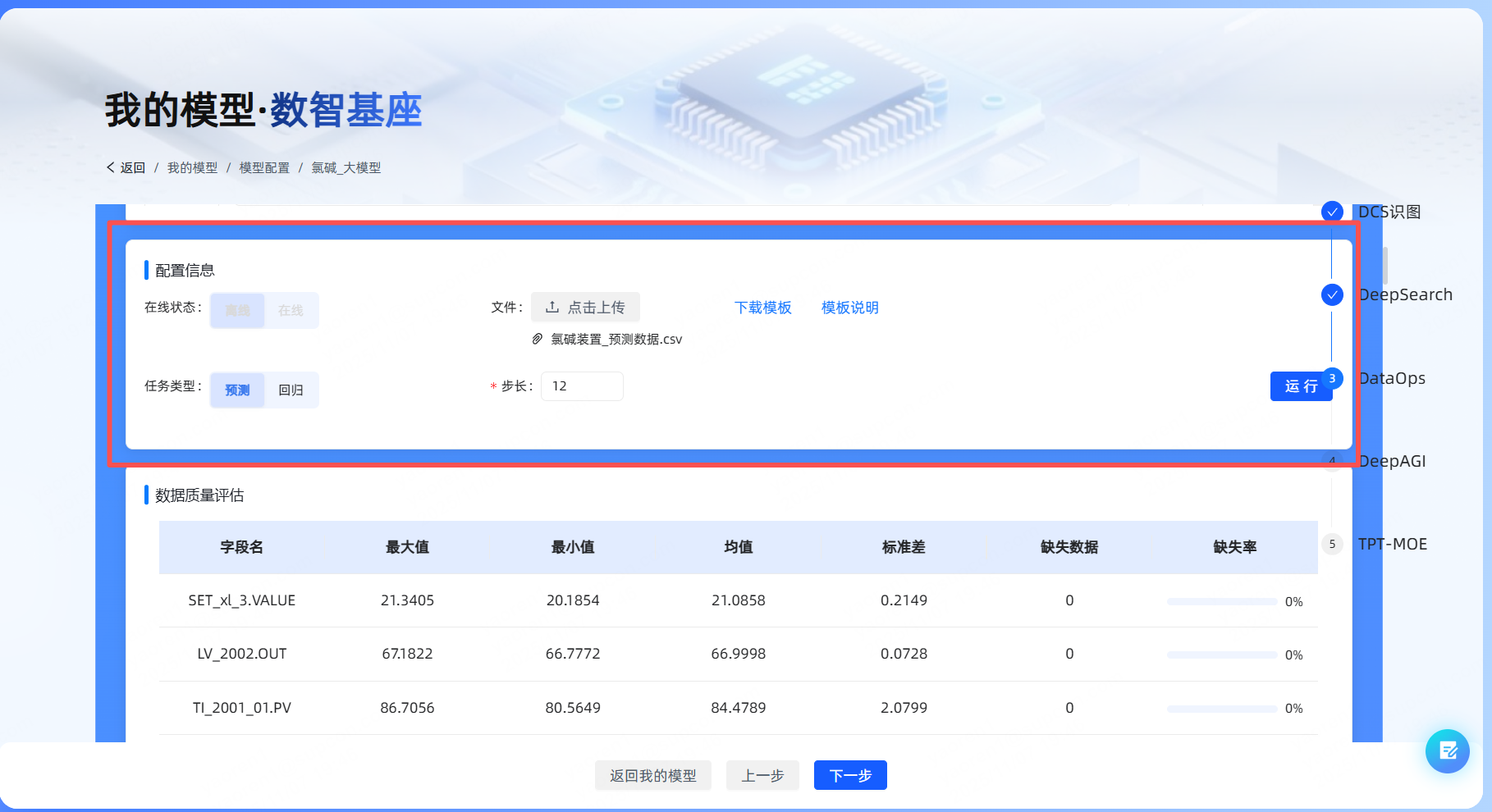Viewport: 1492px width, 812px height.
Task: Click the 运行 button
Action: (1300, 386)
